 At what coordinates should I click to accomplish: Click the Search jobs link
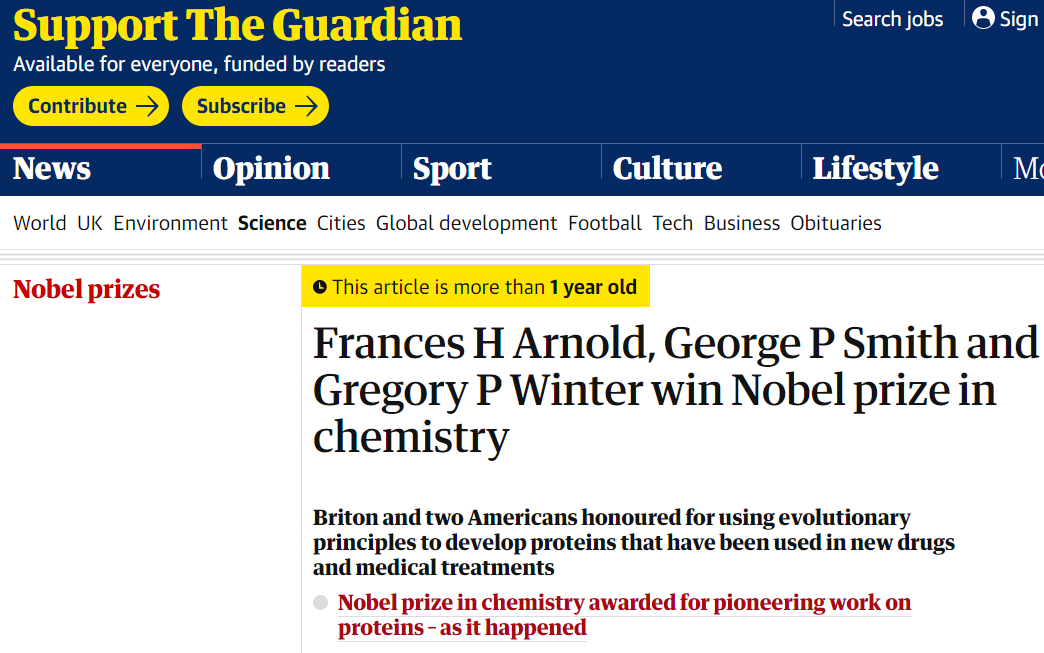point(892,19)
